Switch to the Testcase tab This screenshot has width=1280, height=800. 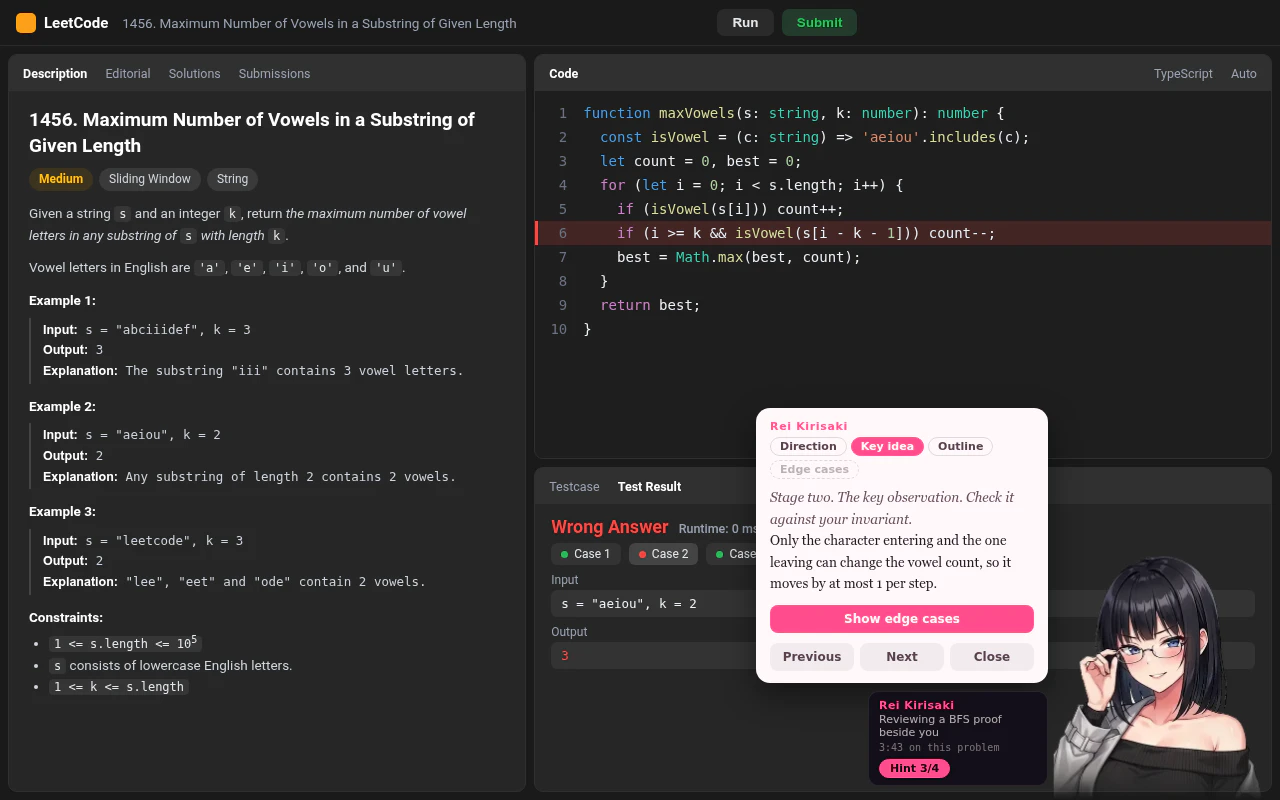pyautogui.click(x=574, y=487)
